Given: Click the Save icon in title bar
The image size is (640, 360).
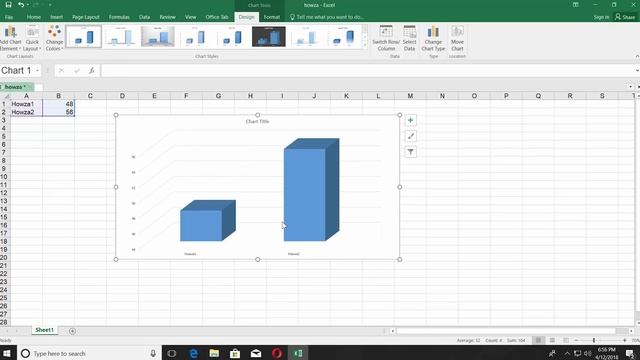Looking at the screenshot, I should click(x=8, y=5).
